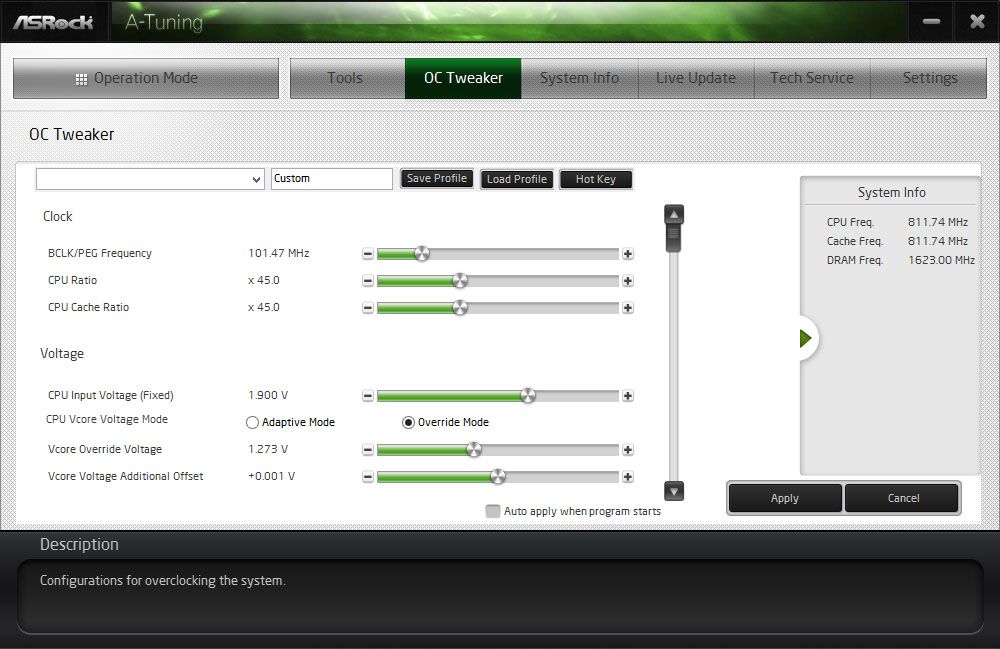Screen dimensions: 1000x649
Task: Click the Save Profile button
Action: (437, 179)
